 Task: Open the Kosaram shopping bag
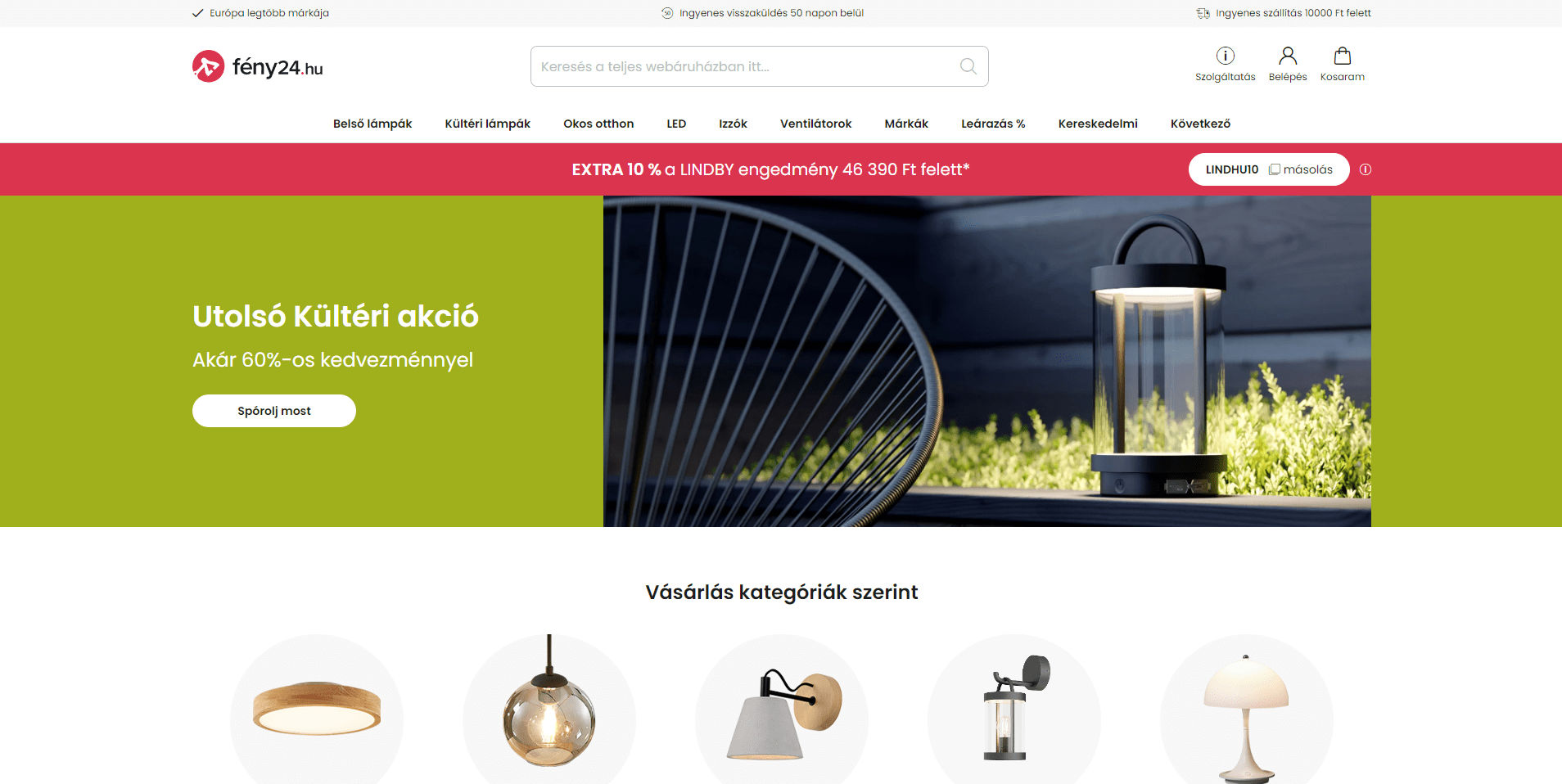1343,56
